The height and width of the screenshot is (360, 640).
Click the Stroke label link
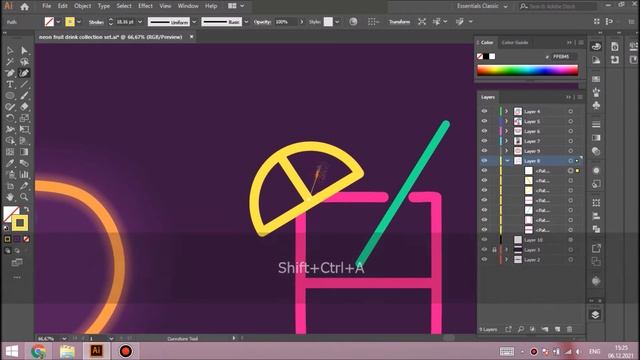point(96,22)
